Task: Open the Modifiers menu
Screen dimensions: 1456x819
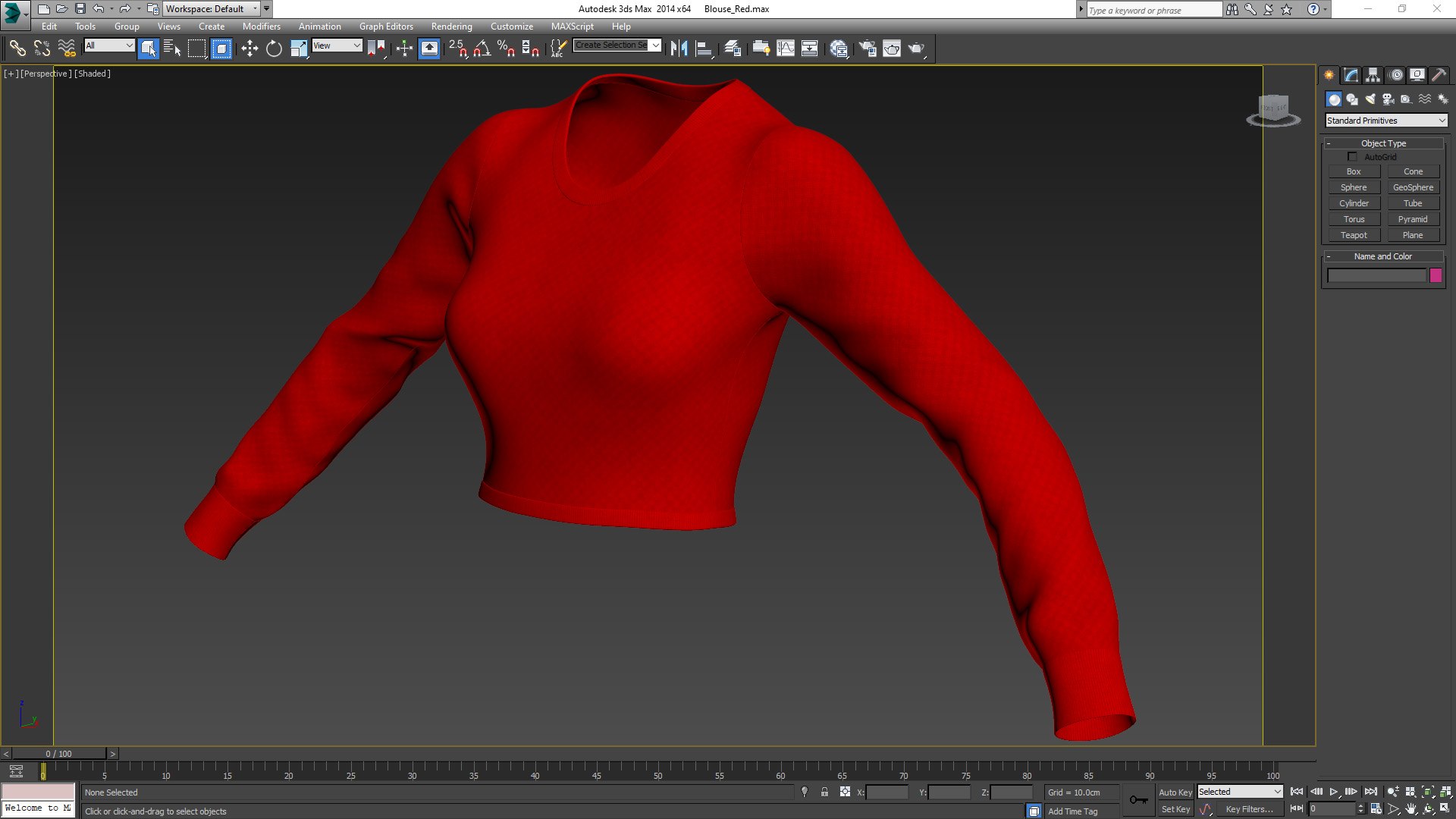Action: click(x=261, y=26)
